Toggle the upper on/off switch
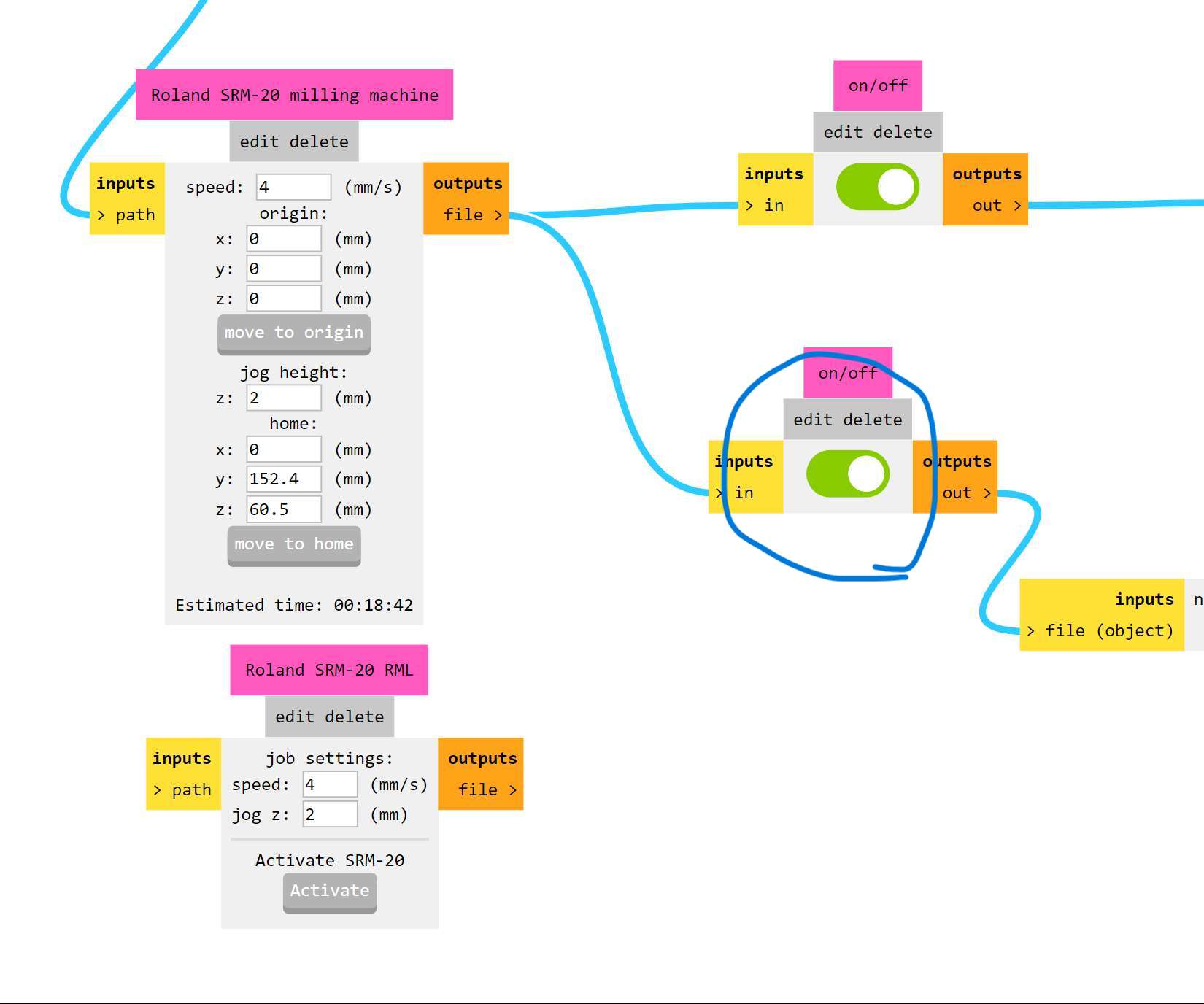1204x1004 pixels. point(877,187)
